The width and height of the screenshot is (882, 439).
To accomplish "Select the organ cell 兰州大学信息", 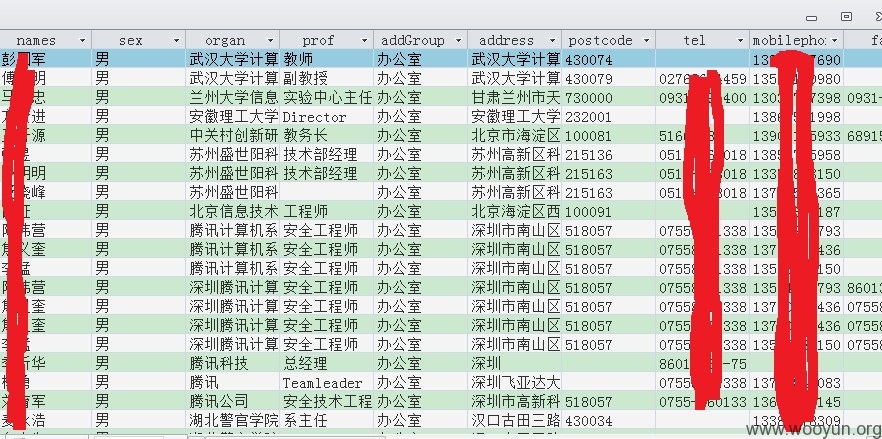I will pos(232,97).
